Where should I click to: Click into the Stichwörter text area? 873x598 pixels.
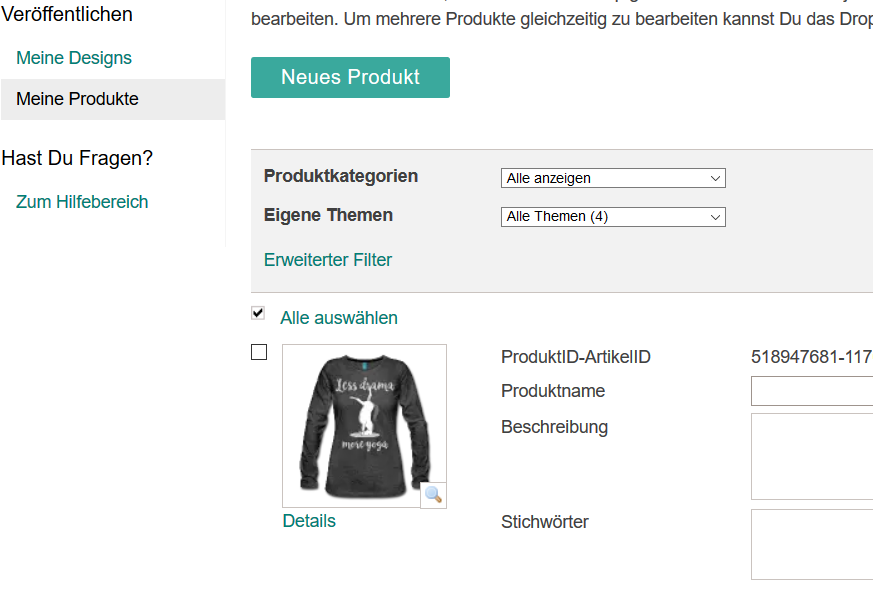(811, 544)
